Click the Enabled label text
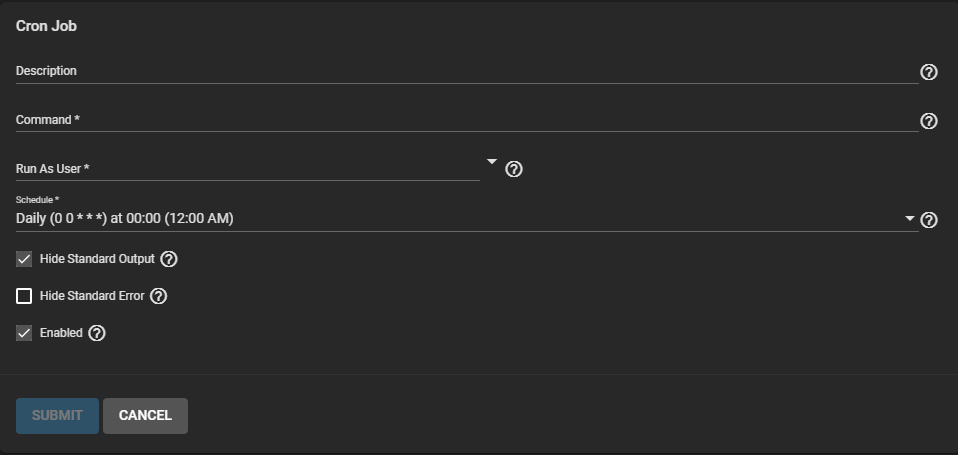Screen dimensions: 958x455 [x=61, y=333]
